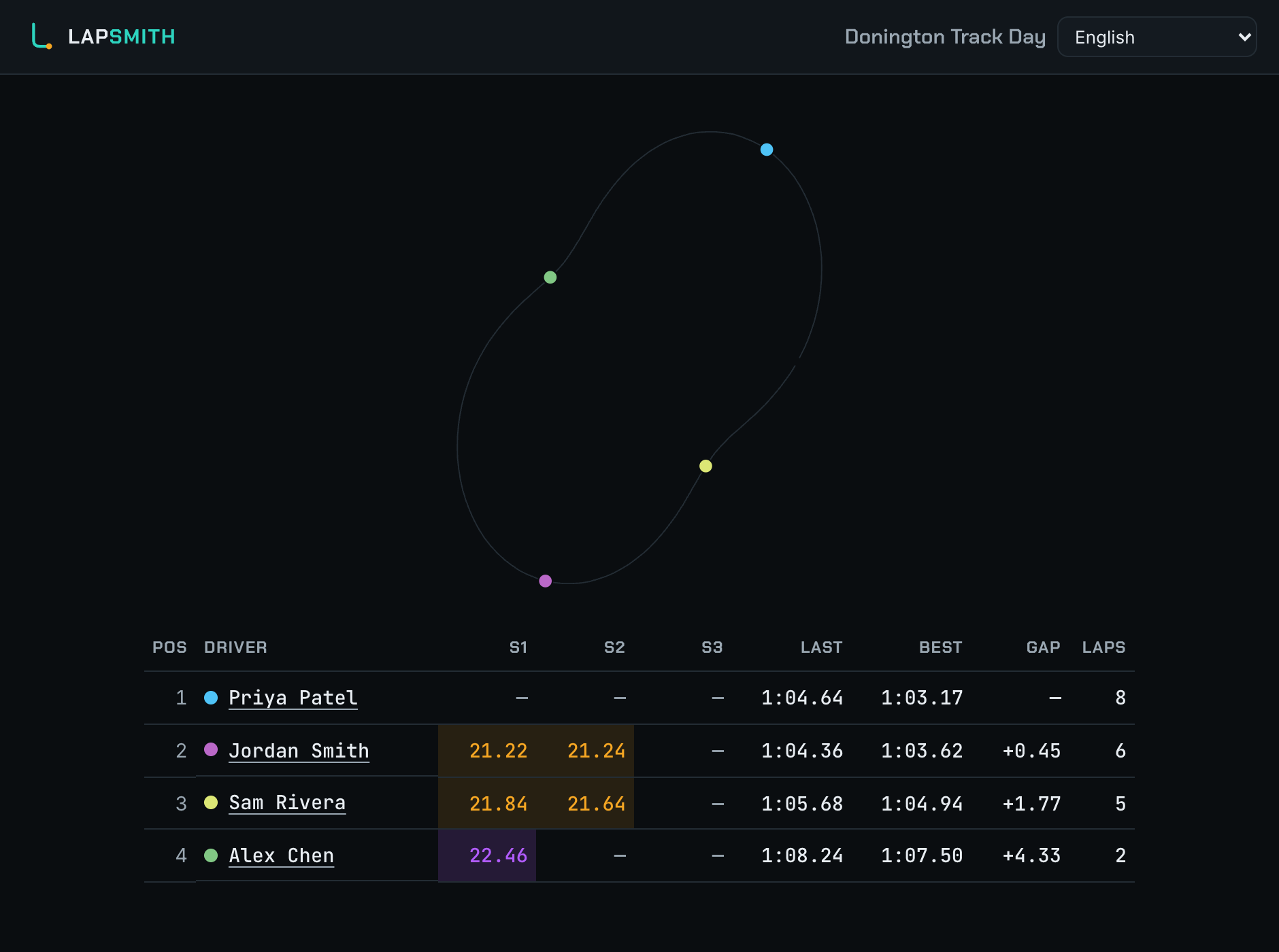
Task: Click the green car marker on track
Action: coord(550,277)
